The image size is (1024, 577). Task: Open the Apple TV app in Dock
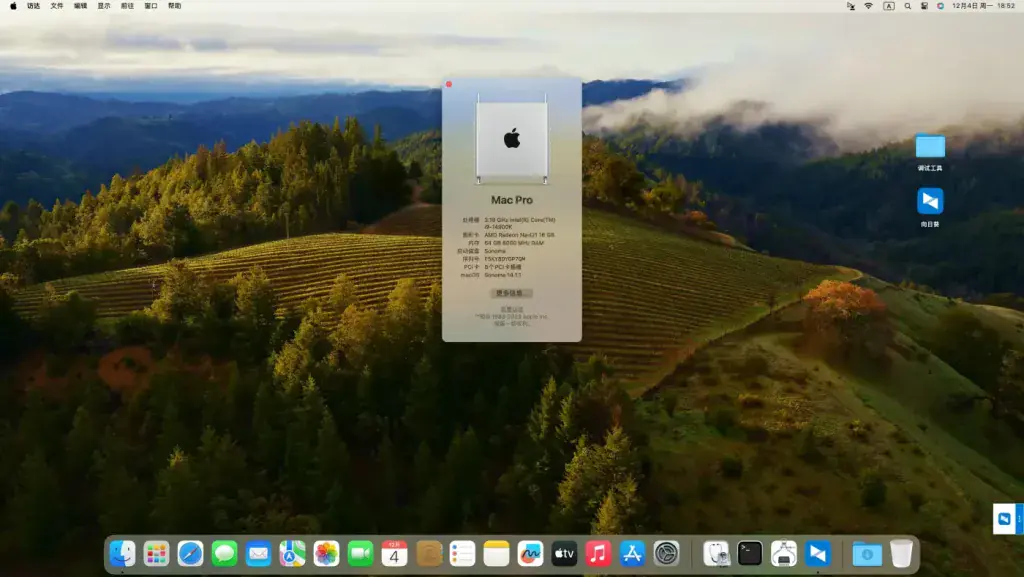pyautogui.click(x=564, y=554)
